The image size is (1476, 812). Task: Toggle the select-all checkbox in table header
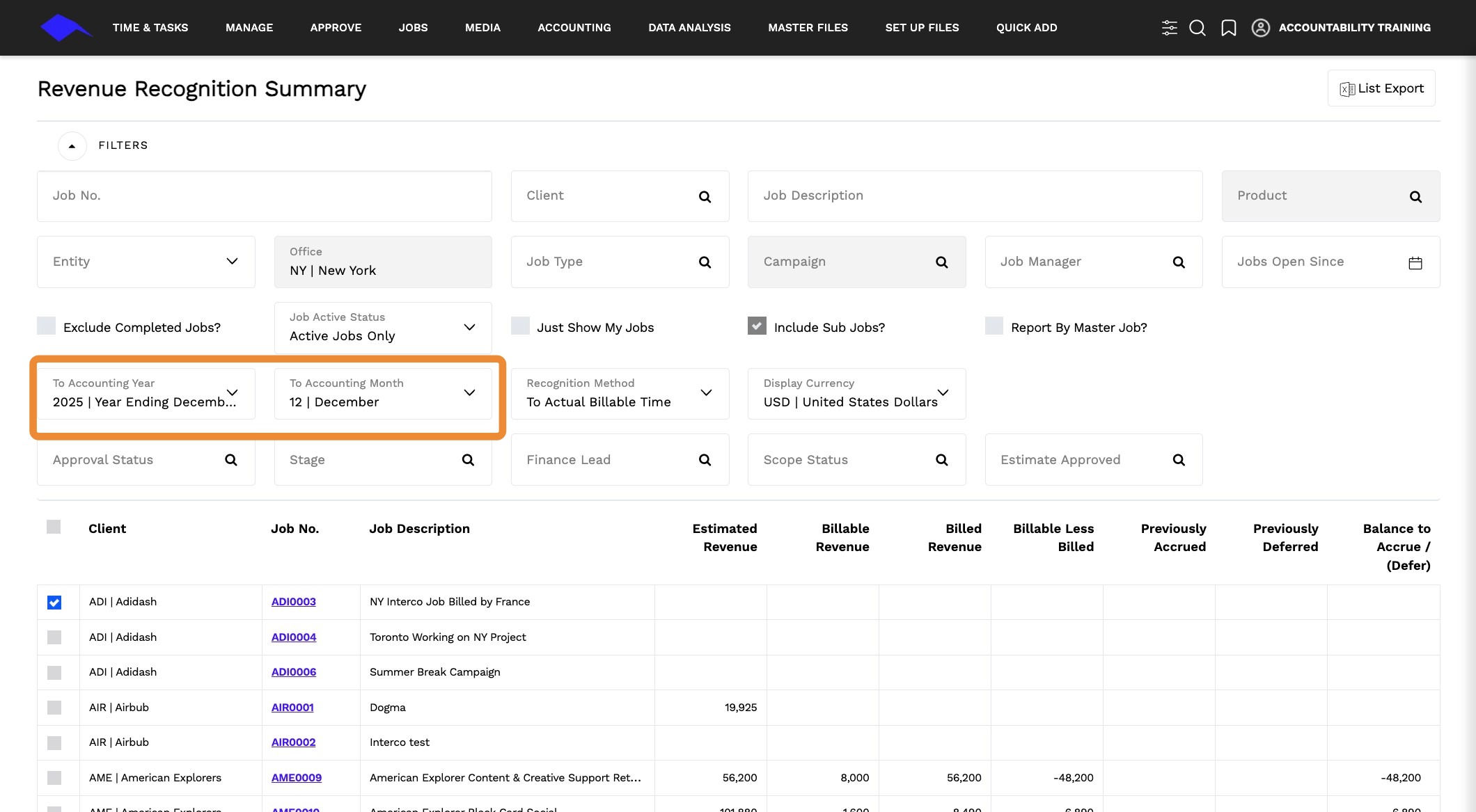(54, 527)
